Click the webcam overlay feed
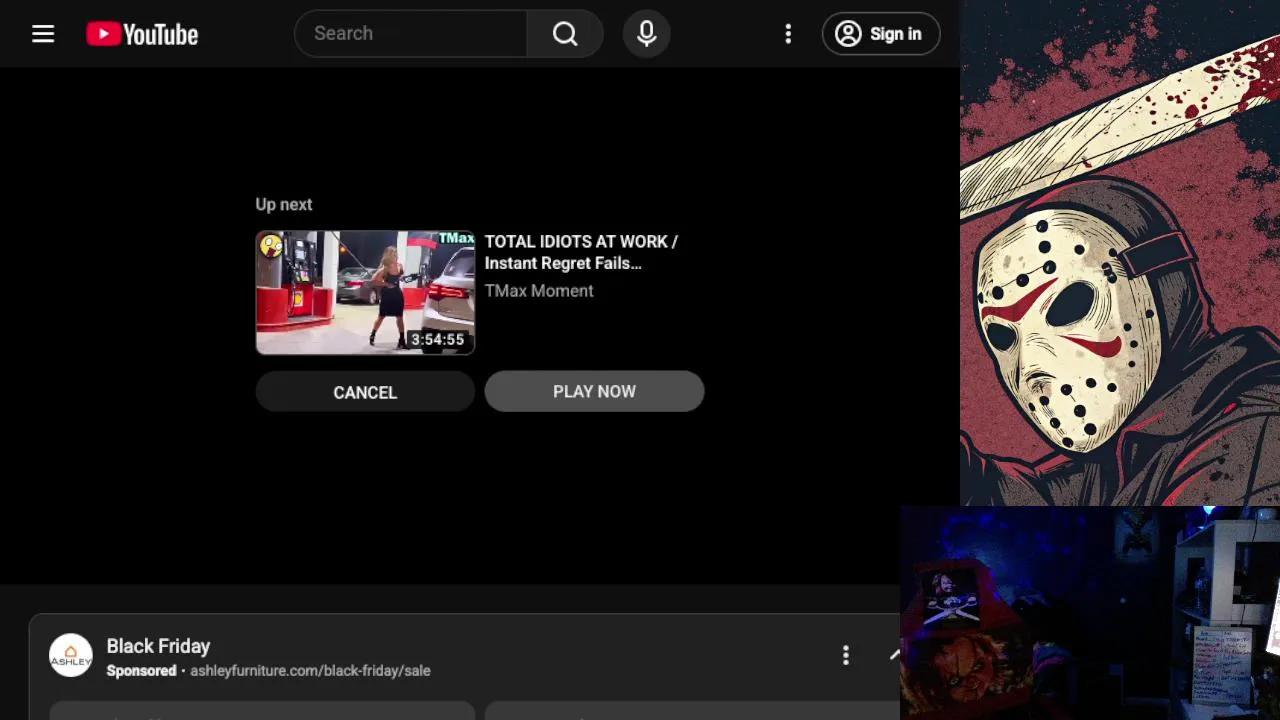This screenshot has width=1280, height=720. 1090,613
